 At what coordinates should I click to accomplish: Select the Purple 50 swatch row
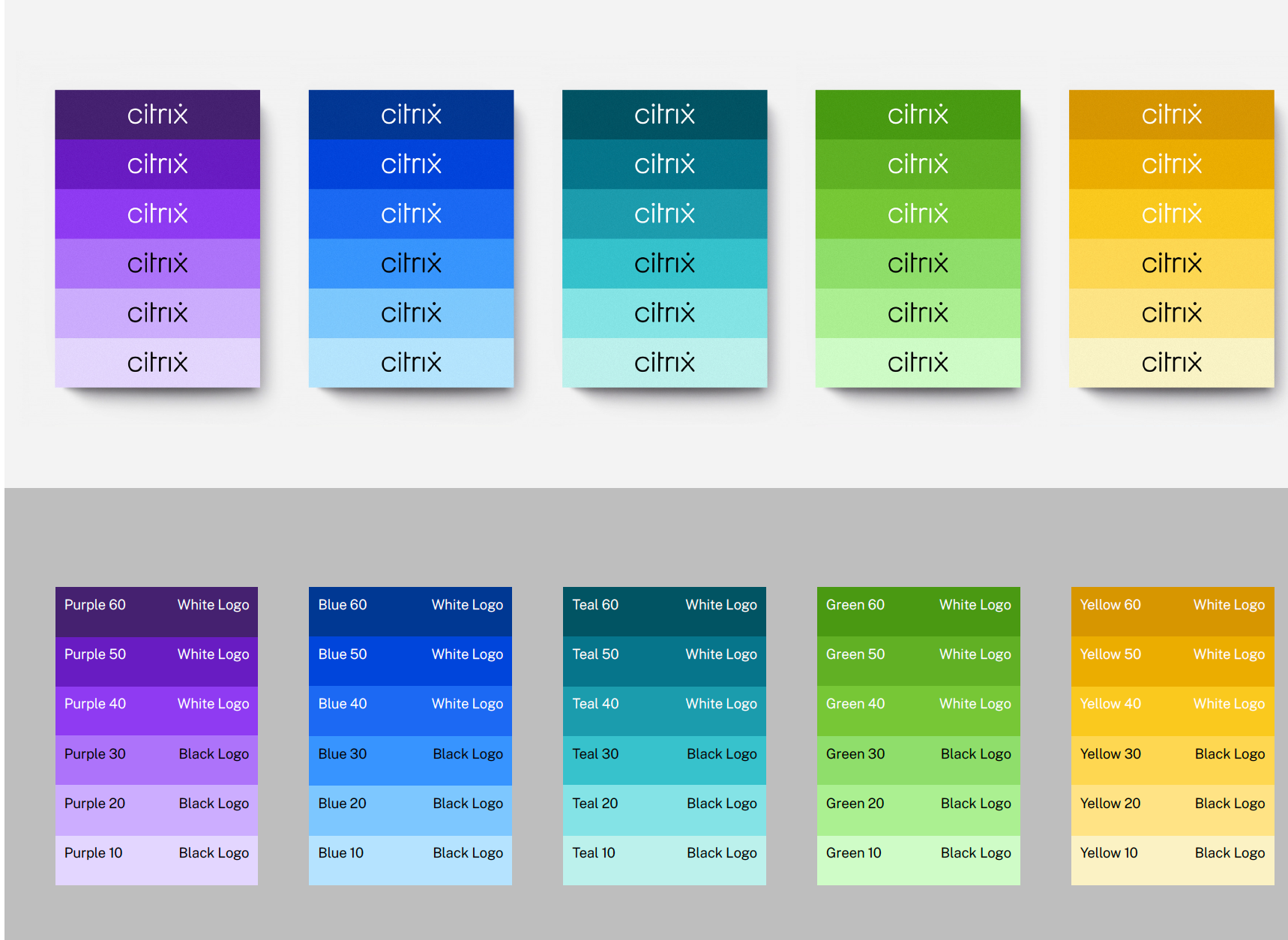[157, 662]
